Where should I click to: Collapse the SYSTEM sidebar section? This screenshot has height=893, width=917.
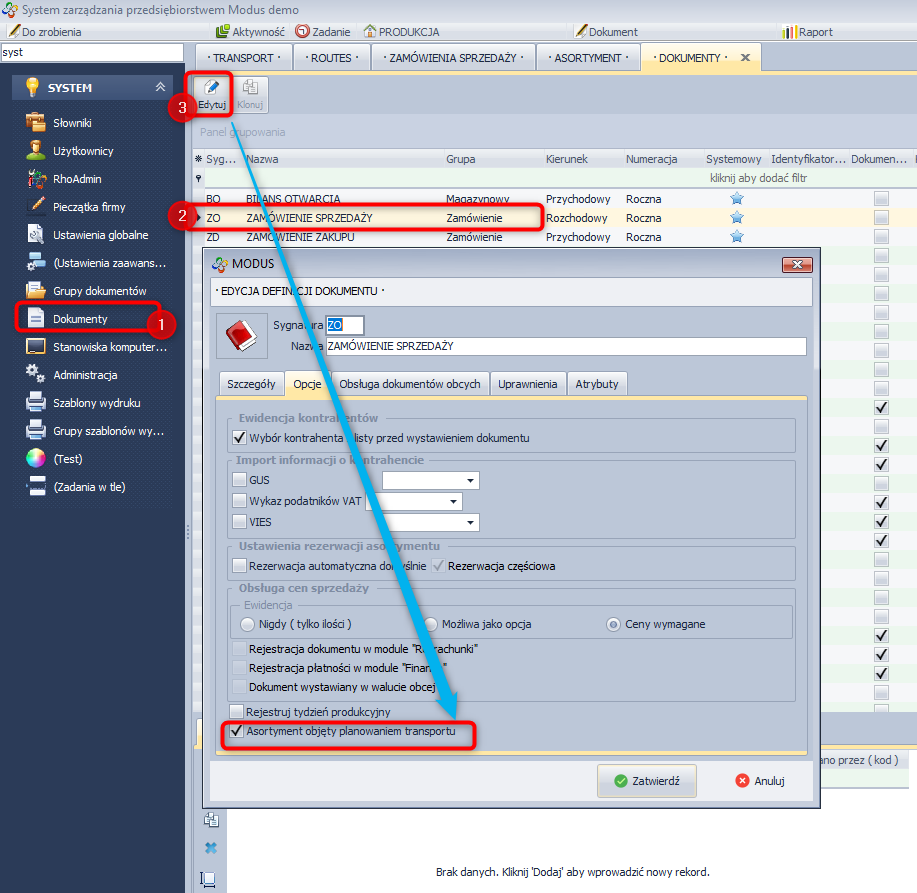(x=160, y=88)
